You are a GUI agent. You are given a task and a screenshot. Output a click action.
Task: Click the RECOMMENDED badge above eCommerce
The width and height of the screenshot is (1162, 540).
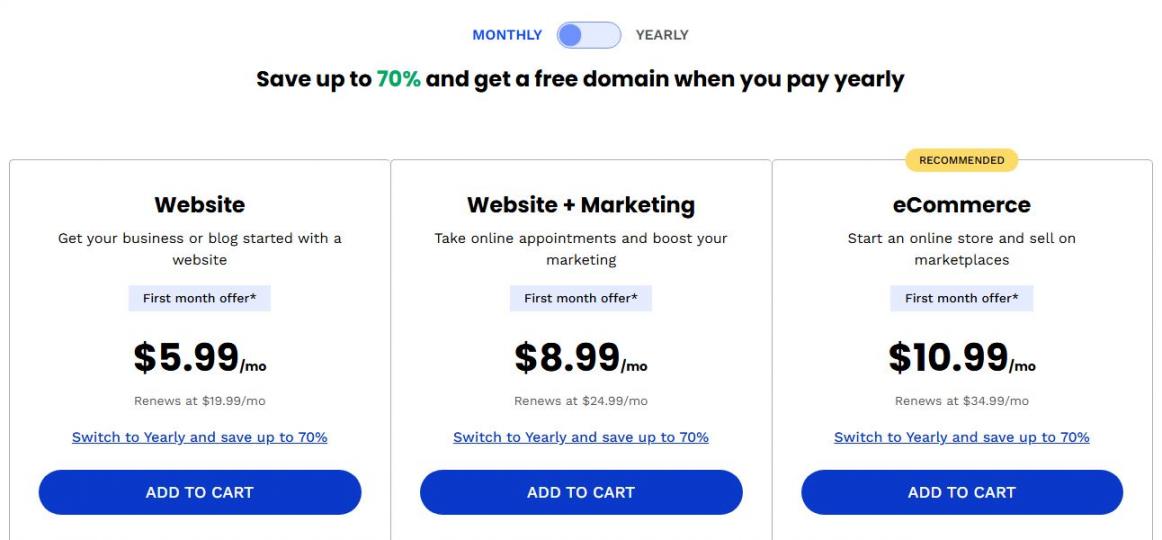point(962,160)
